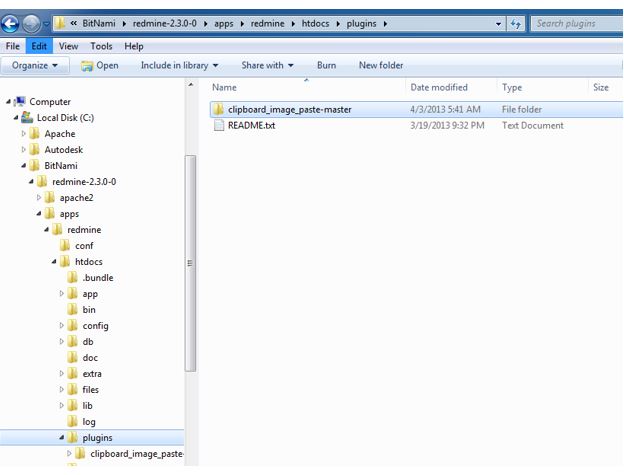Open the recent locations dropdown arrow
The width and height of the screenshot is (624, 475).
(x=46, y=24)
